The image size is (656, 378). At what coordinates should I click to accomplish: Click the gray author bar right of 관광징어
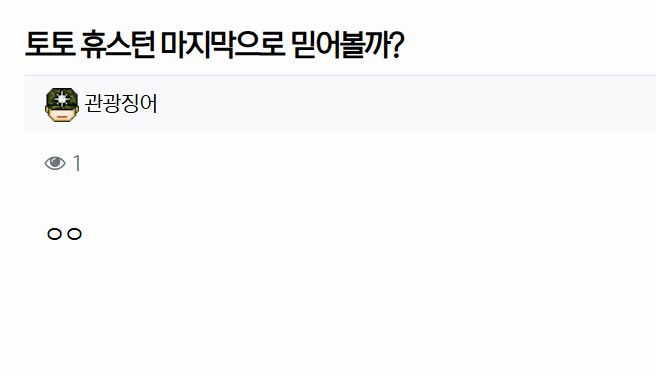406,105
